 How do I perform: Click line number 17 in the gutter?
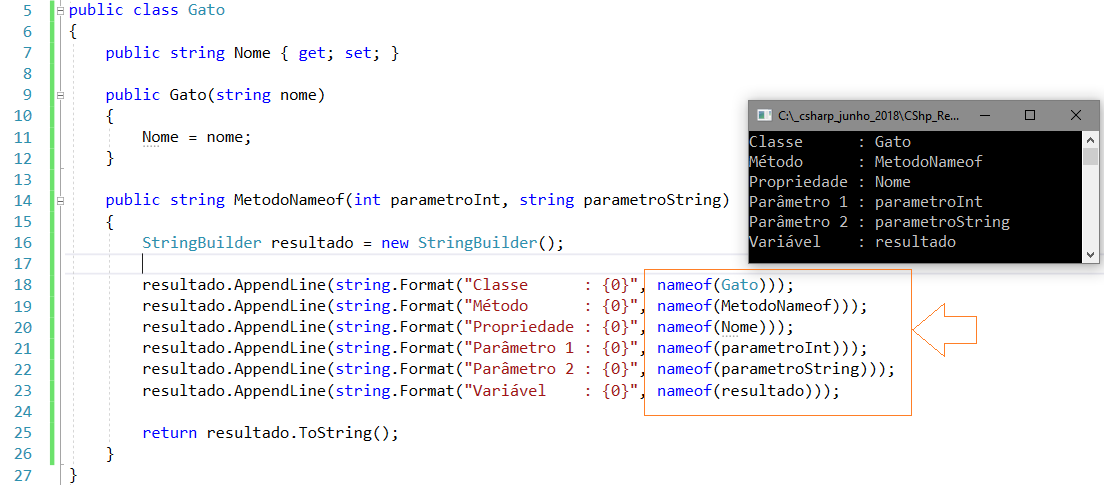23,264
